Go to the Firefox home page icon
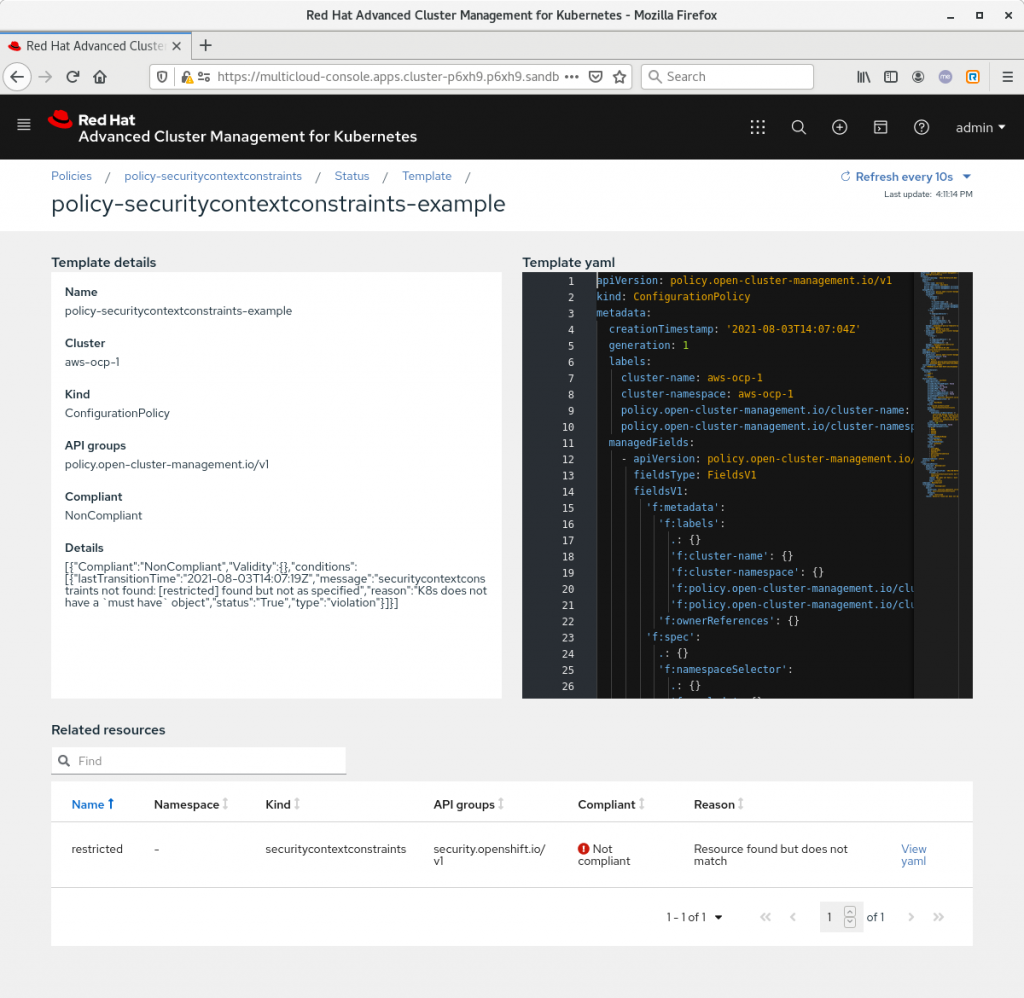This screenshot has width=1024, height=998. coord(100,76)
